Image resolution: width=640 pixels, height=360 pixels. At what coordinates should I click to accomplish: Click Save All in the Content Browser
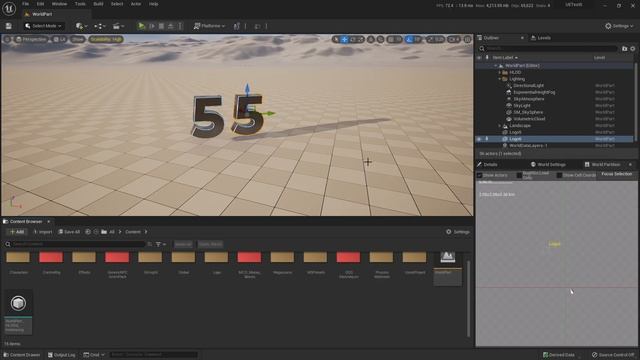(69, 232)
